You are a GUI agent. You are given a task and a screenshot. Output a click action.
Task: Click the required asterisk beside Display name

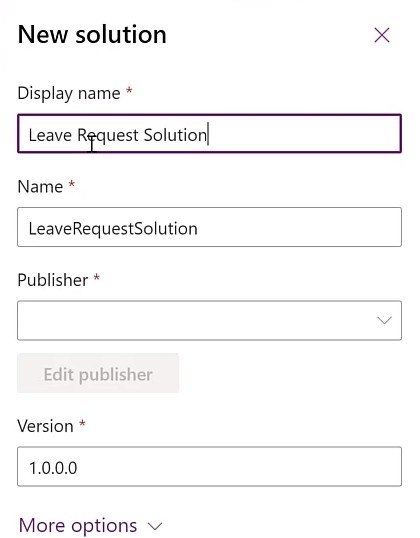(x=129, y=90)
